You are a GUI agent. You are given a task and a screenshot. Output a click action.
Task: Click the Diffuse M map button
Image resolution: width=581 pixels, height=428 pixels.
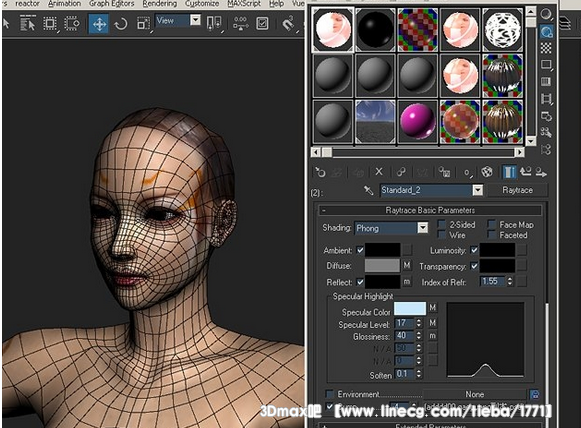coord(407,265)
